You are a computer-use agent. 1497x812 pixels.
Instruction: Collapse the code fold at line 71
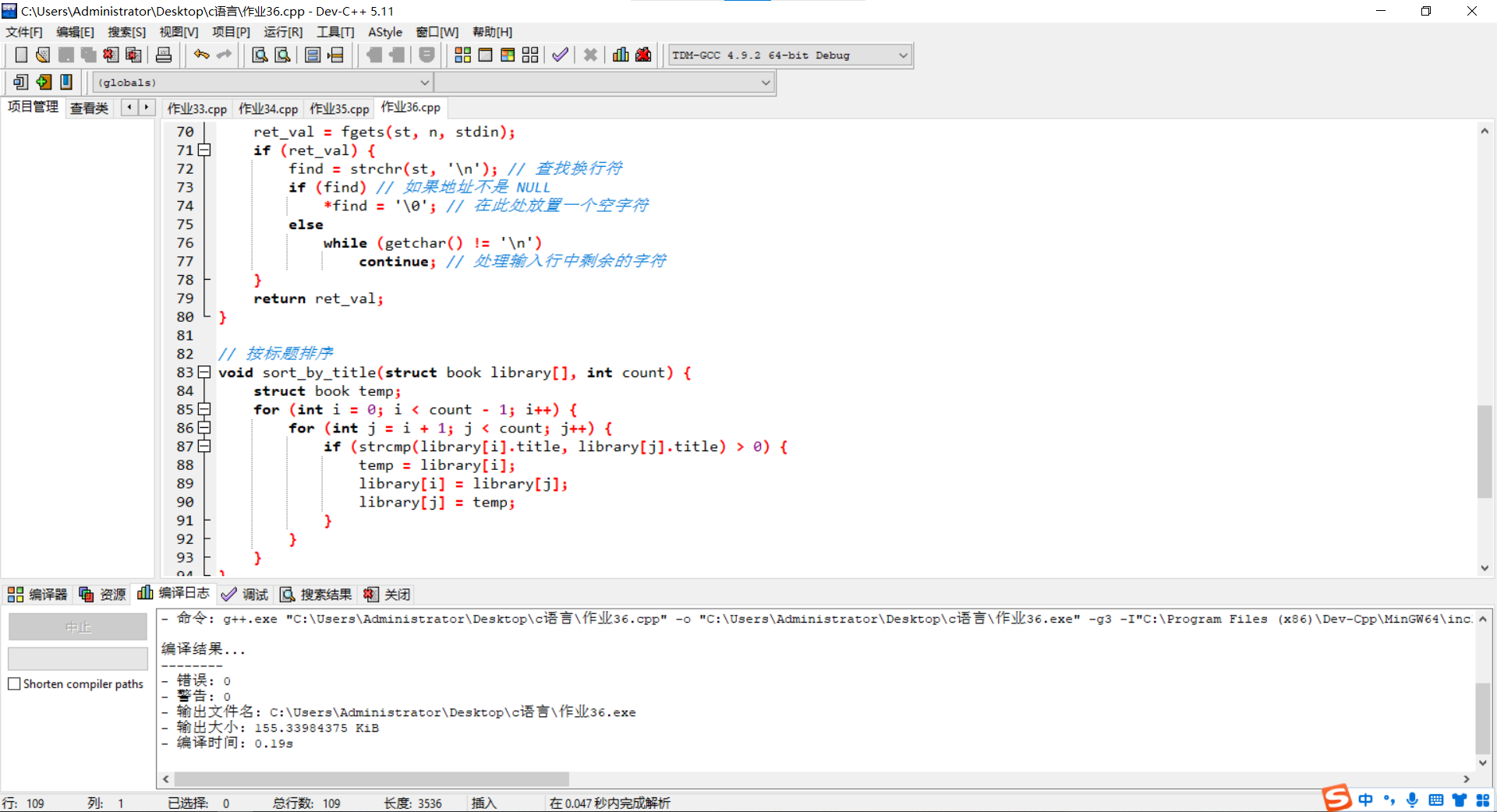(204, 150)
